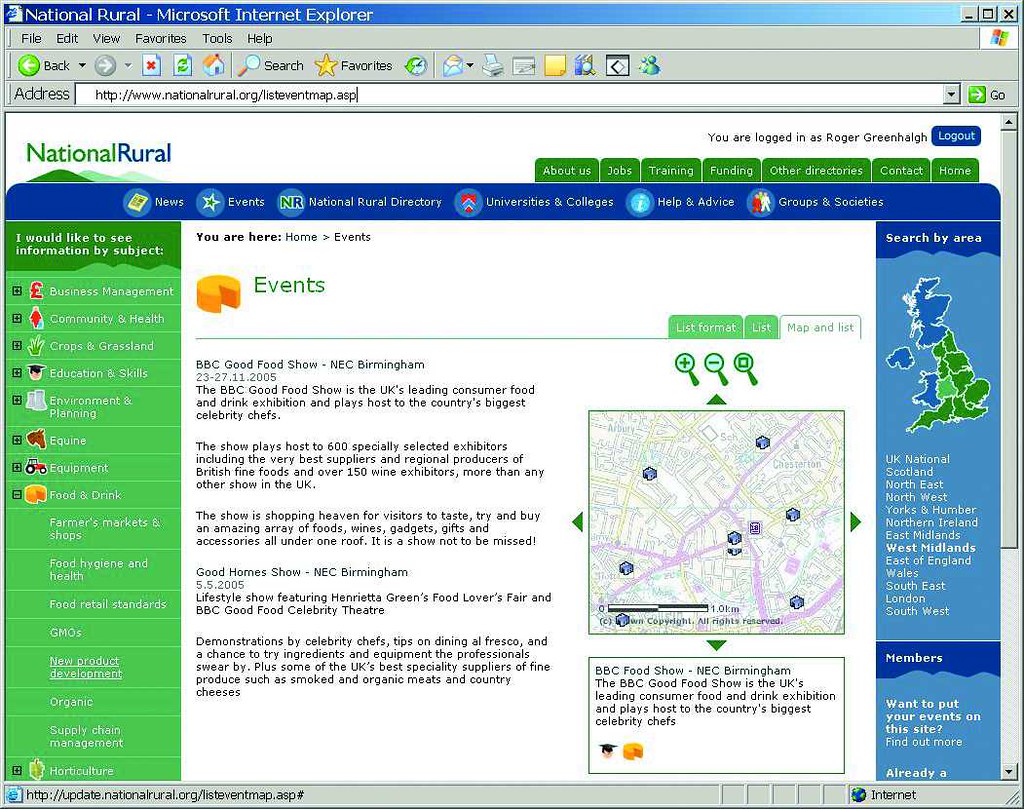Open the National Rural Directory NR icon
The height and width of the screenshot is (809, 1024).
(291, 202)
